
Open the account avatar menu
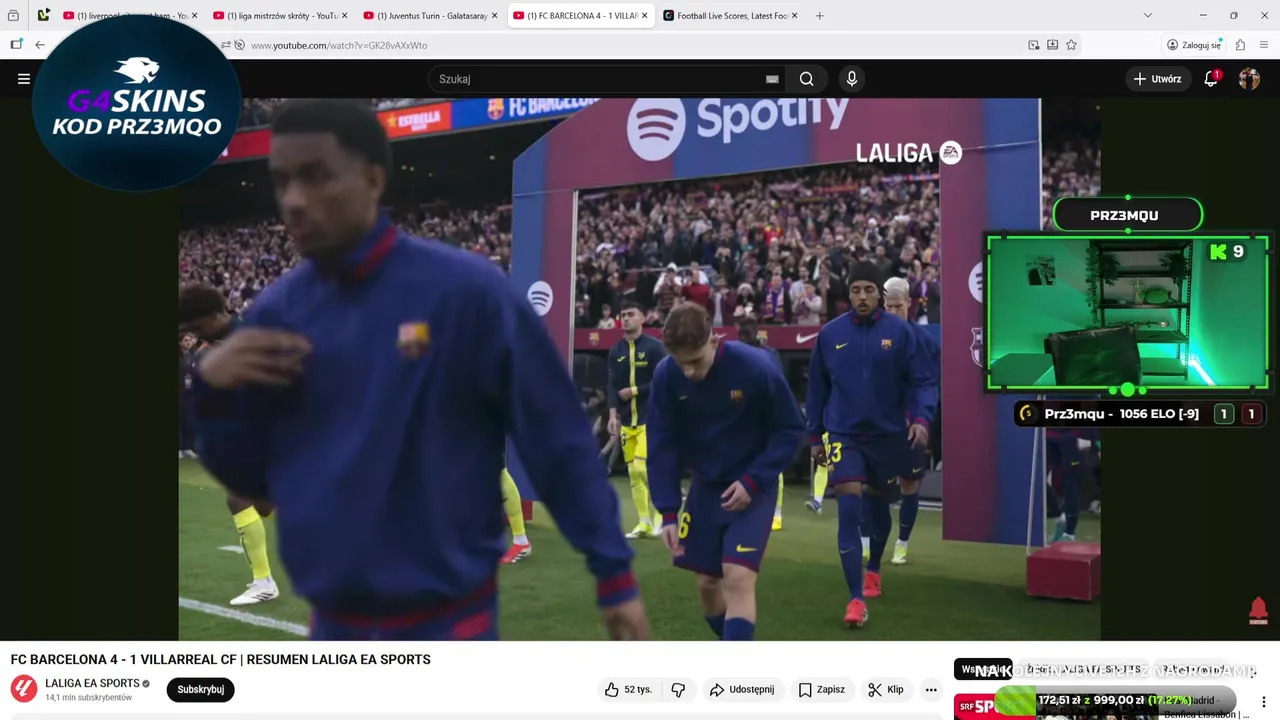point(1249,79)
